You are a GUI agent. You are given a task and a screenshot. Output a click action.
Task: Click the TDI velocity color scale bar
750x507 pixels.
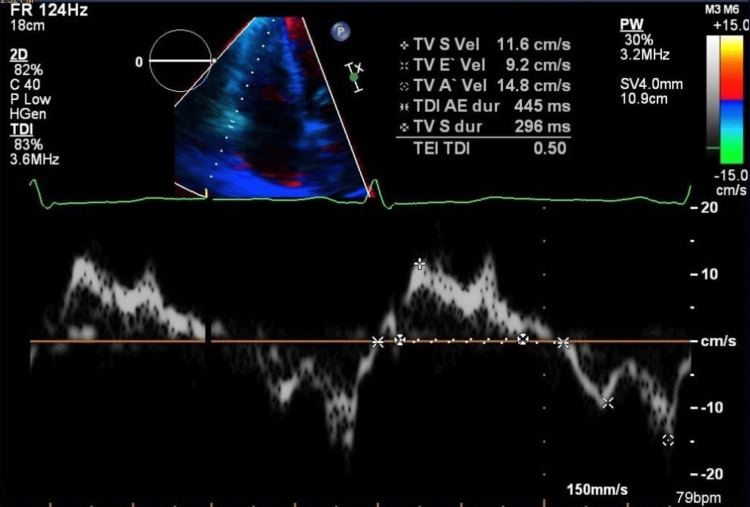pyautogui.click(x=731, y=100)
